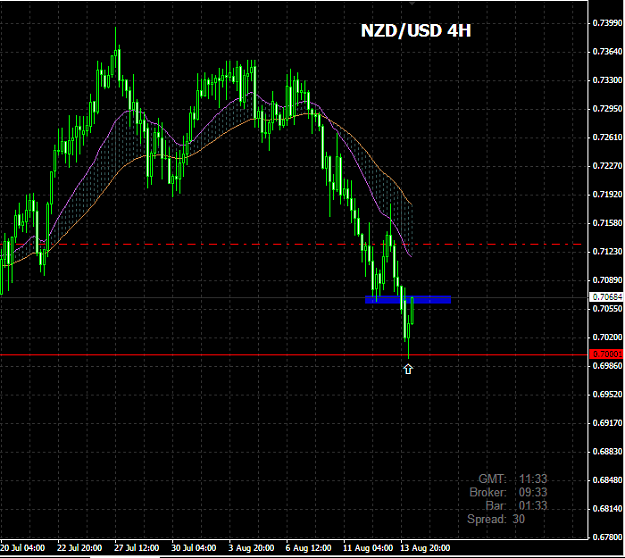The image size is (625, 558).
Task: Click the "13 Aug 20:00" time label
Action: tap(425, 548)
